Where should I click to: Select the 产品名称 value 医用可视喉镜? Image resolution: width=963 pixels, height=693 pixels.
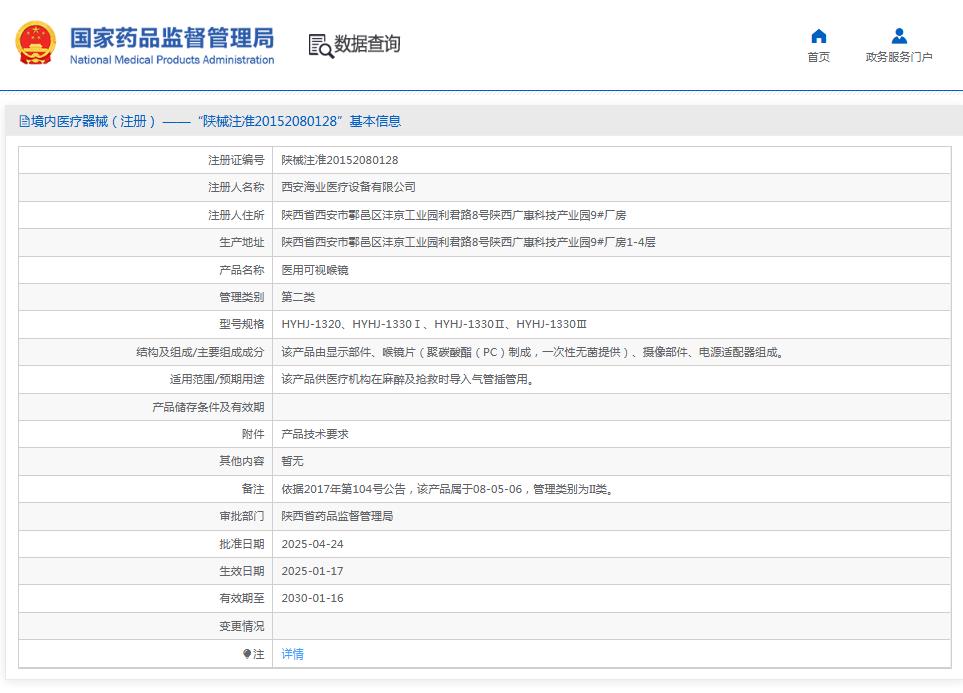(x=314, y=269)
